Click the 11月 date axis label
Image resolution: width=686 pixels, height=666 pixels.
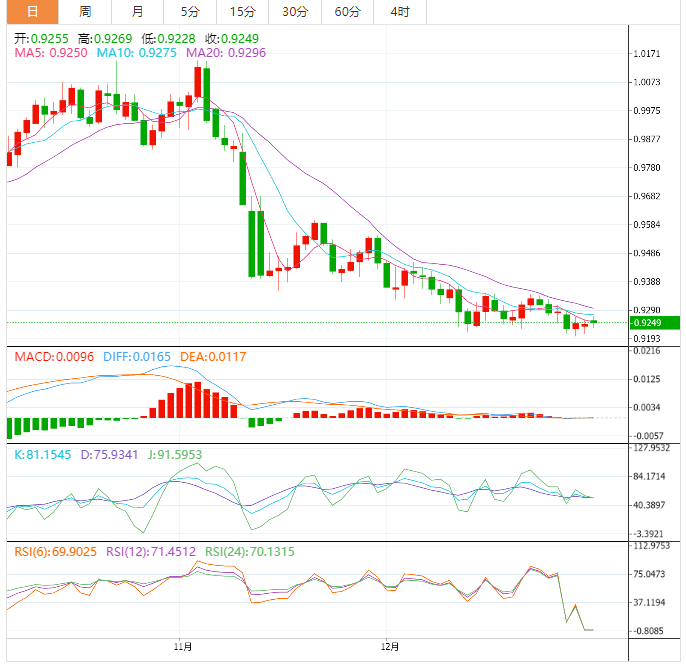point(182,646)
